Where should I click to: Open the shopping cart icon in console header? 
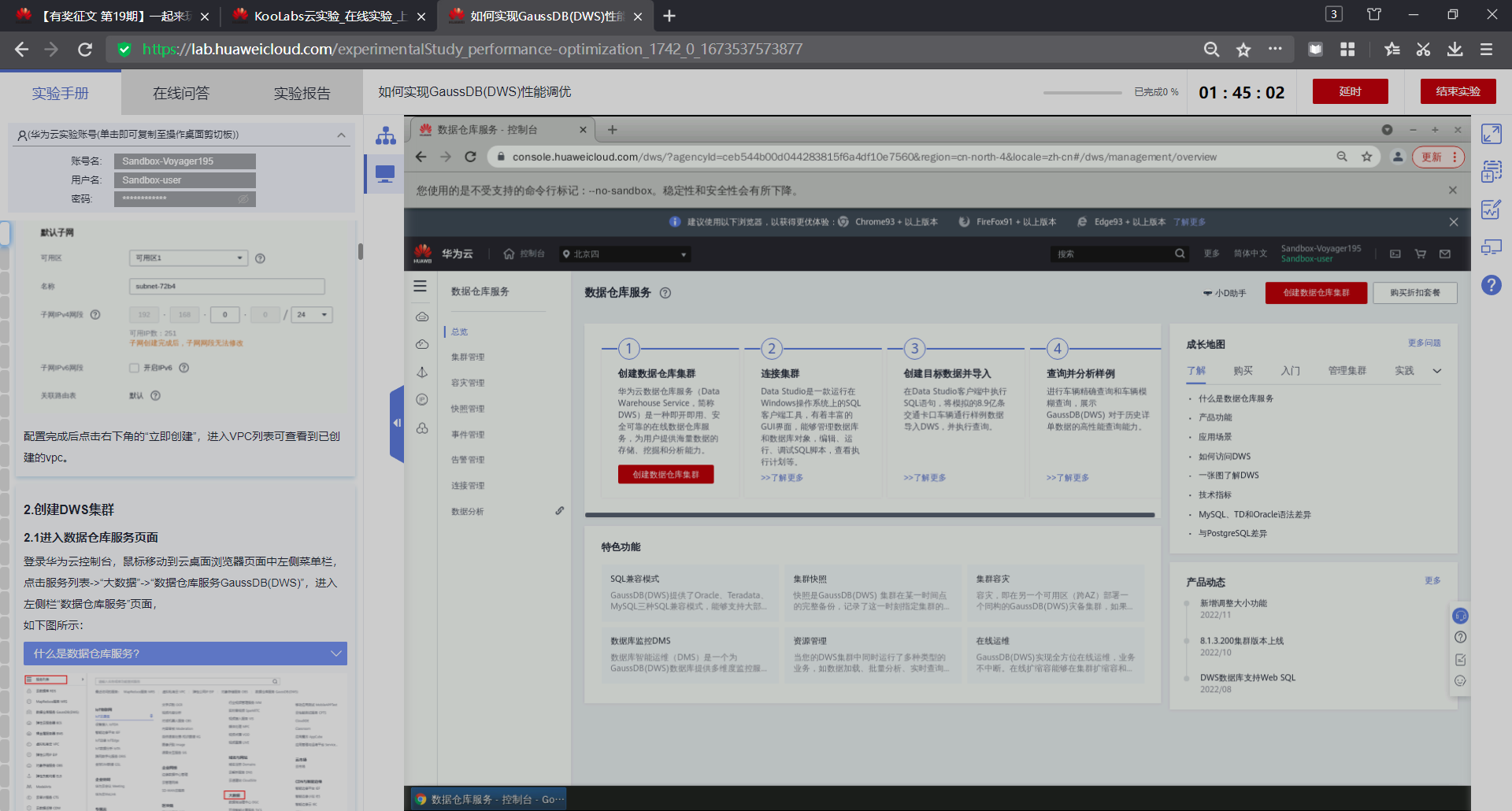tap(1421, 254)
